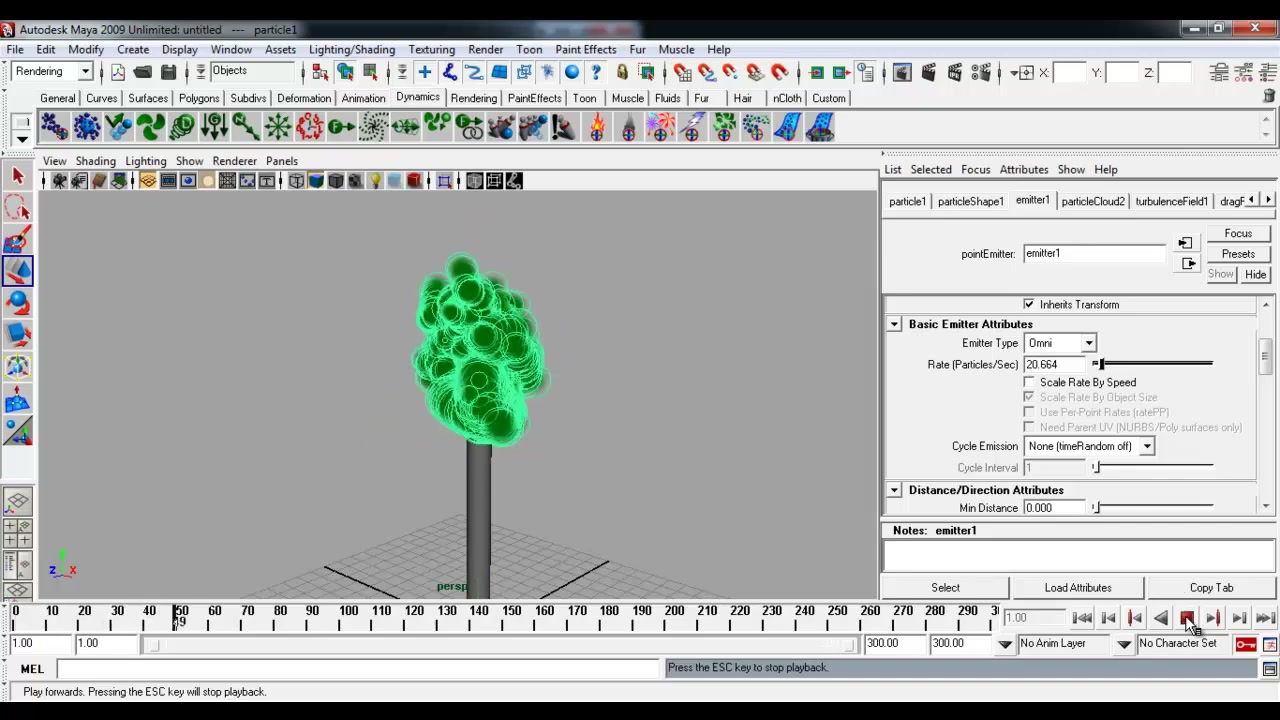Image resolution: width=1280 pixels, height=720 pixels.
Task: Click the Presets button
Action: [1238, 254]
